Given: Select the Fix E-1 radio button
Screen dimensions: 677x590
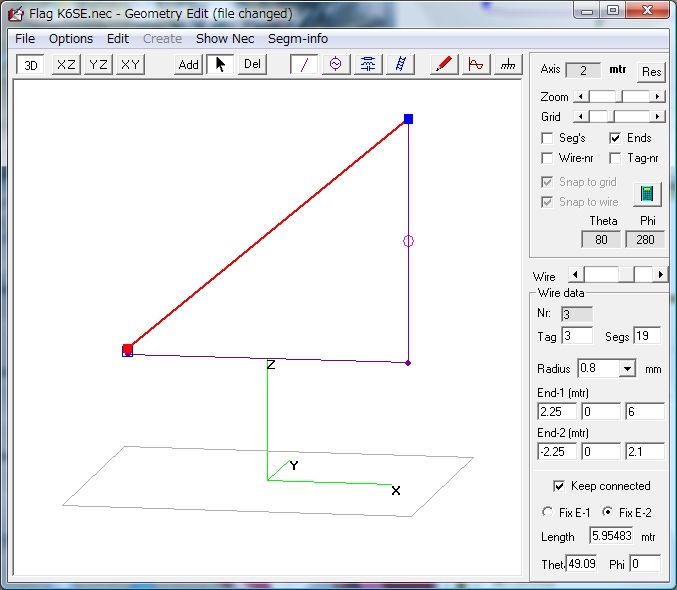Looking at the screenshot, I should click(x=547, y=512).
